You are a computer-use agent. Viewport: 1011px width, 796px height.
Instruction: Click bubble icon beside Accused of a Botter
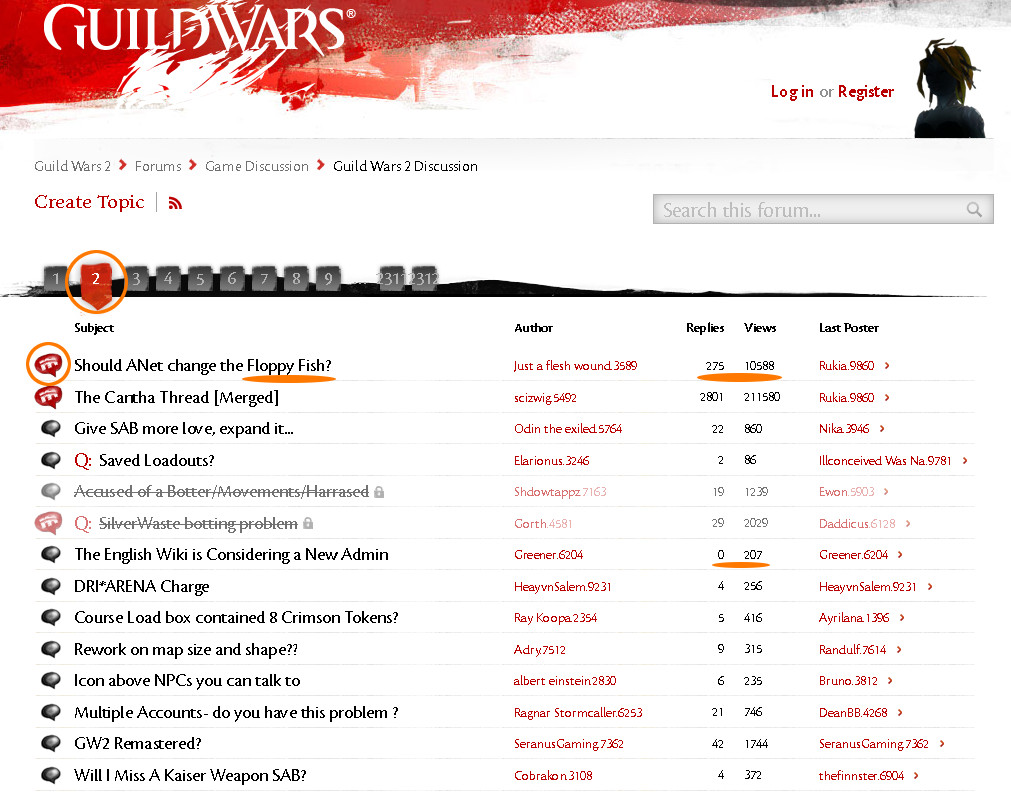[x=50, y=491]
